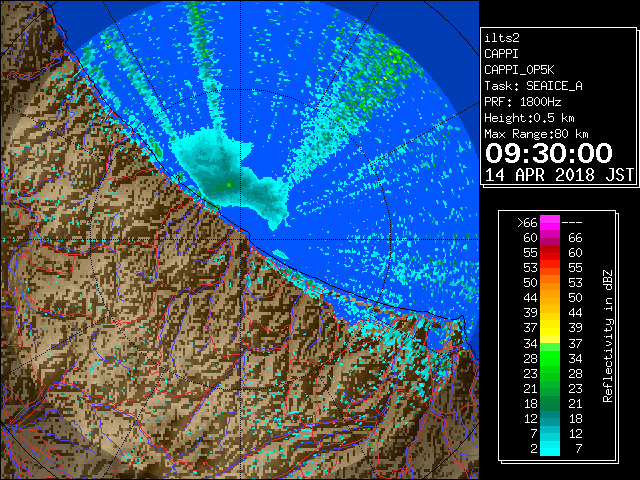
Task: Click the radar center where range lines cross
Action: 241,240
